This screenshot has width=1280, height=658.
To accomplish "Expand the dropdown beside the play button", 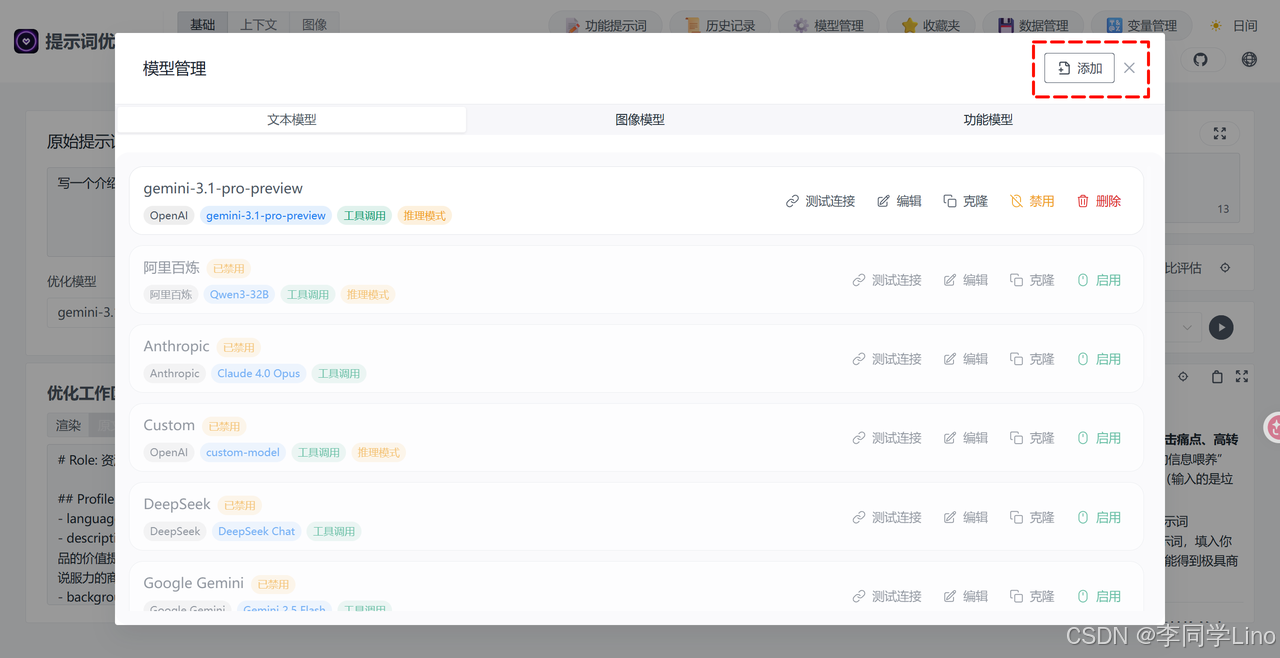I will 1187,327.
